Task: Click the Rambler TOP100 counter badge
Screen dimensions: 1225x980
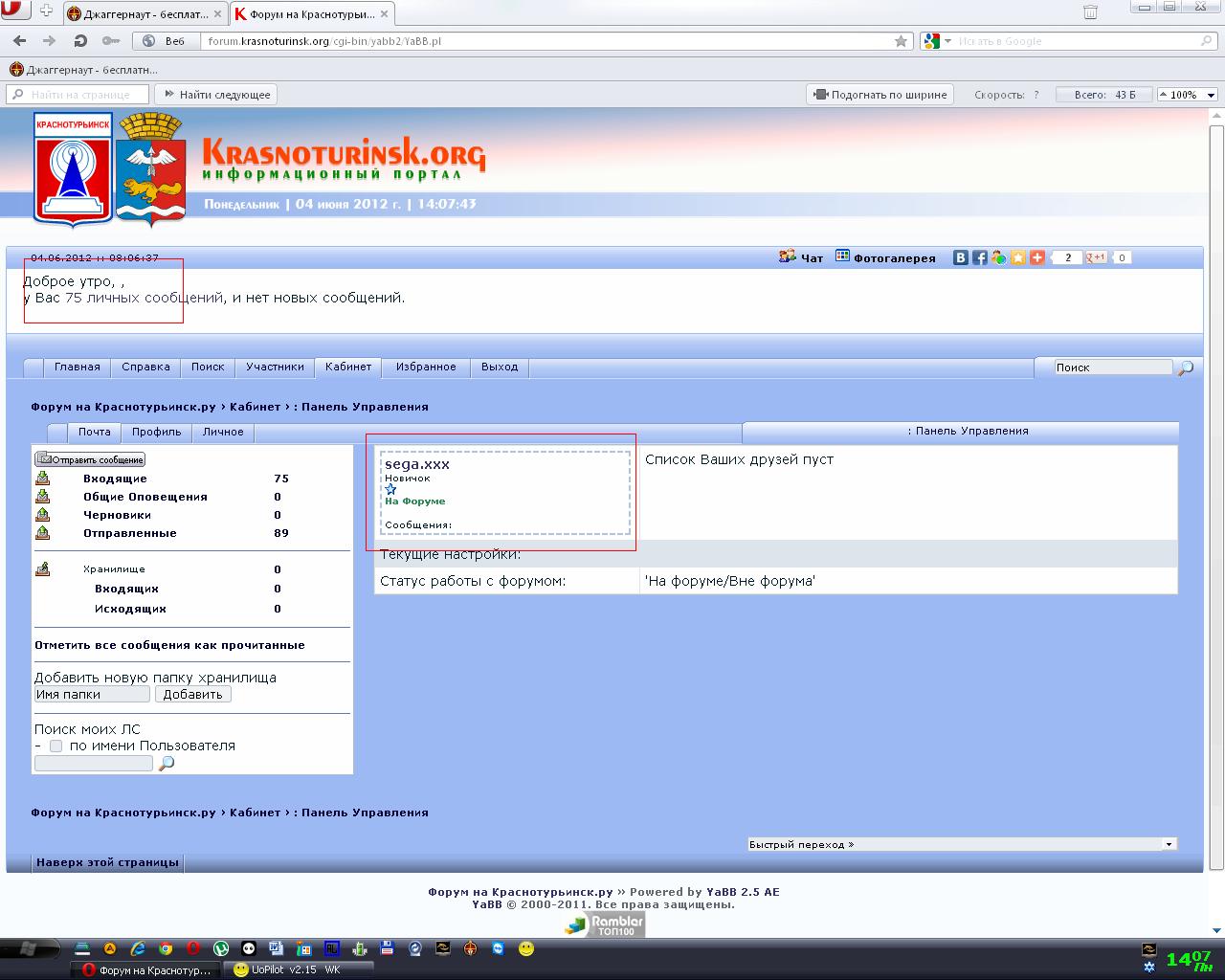Action: point(604,924)
